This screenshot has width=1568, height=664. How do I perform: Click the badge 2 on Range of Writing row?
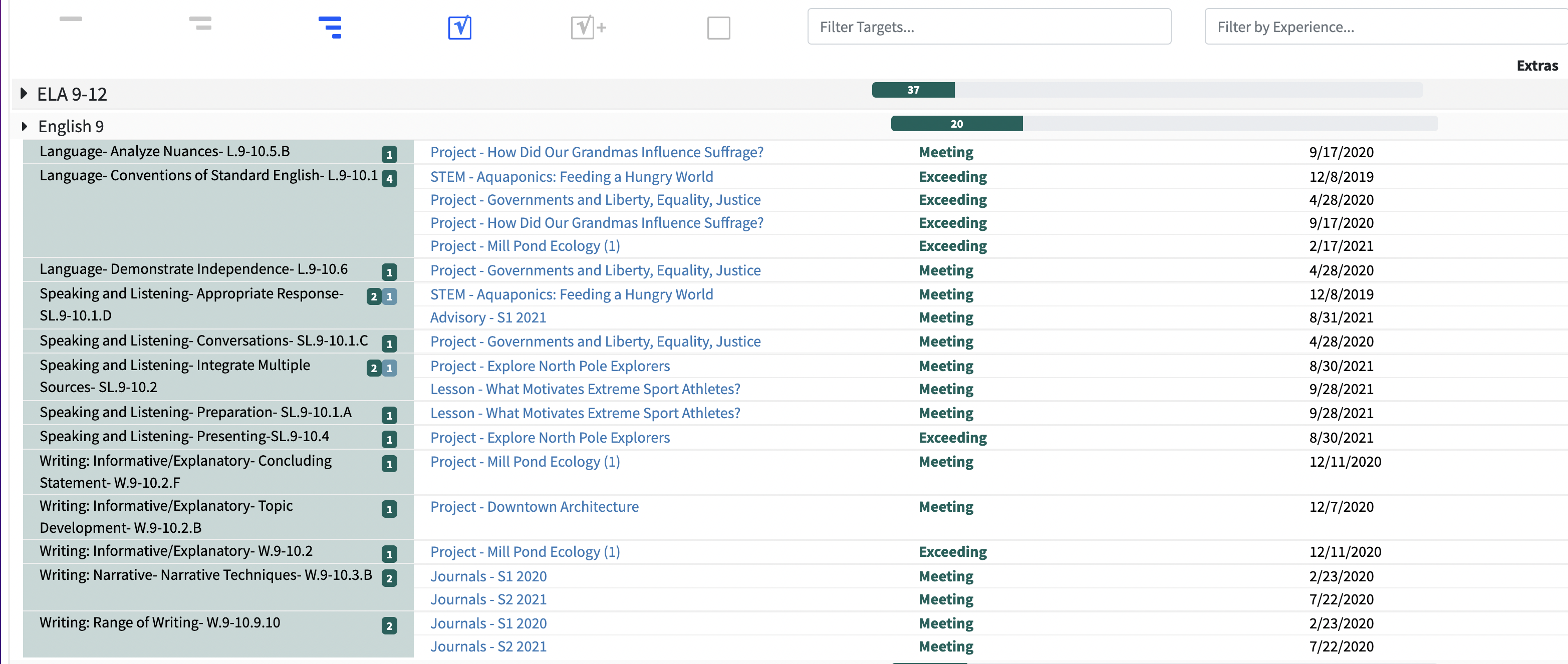pos(390,625)
